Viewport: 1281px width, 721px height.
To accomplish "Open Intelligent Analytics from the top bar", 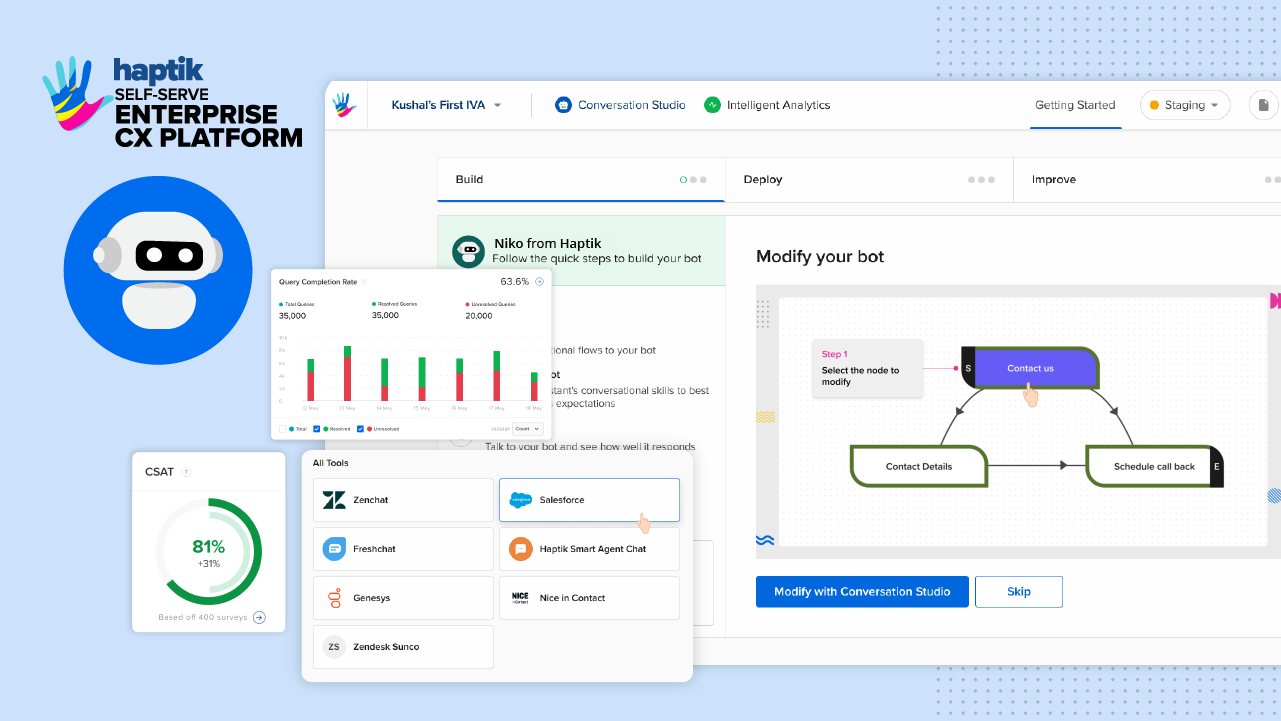I will click(767, 105).
